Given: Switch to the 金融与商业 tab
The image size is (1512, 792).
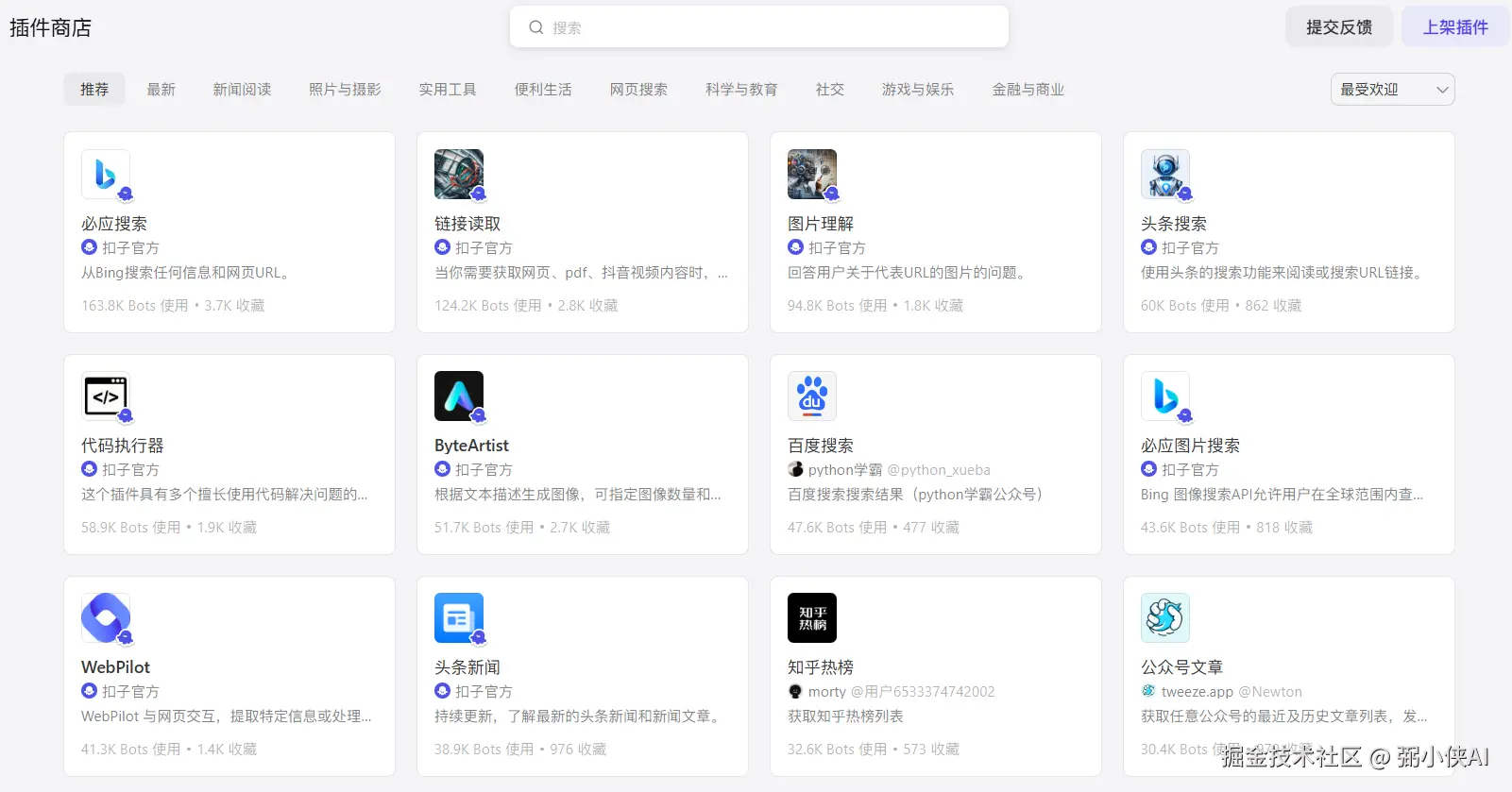Looking at the screenshot, I should (1028, 90).
